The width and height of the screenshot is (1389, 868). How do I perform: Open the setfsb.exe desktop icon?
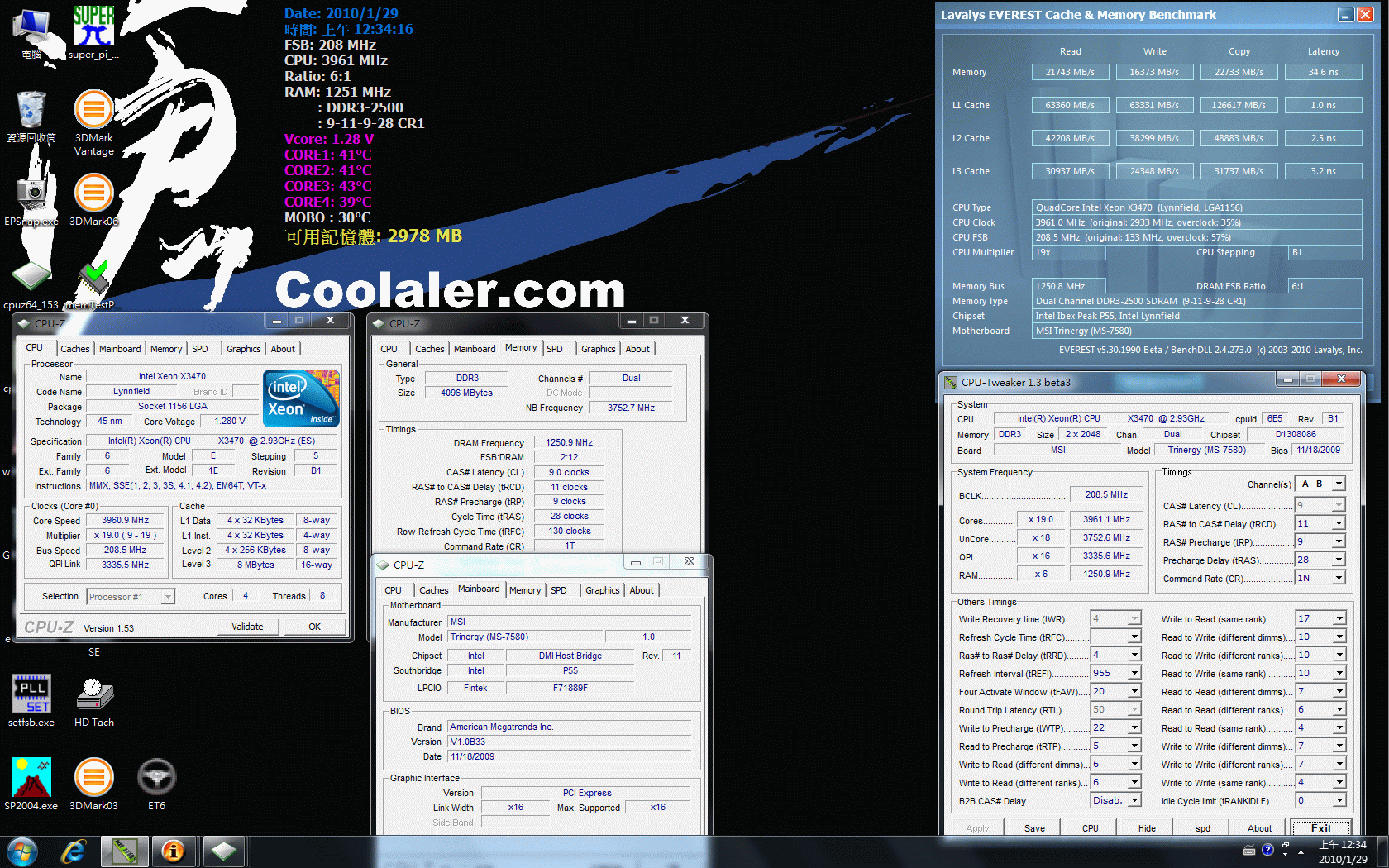pyautogui.click(x=31, y=700)
